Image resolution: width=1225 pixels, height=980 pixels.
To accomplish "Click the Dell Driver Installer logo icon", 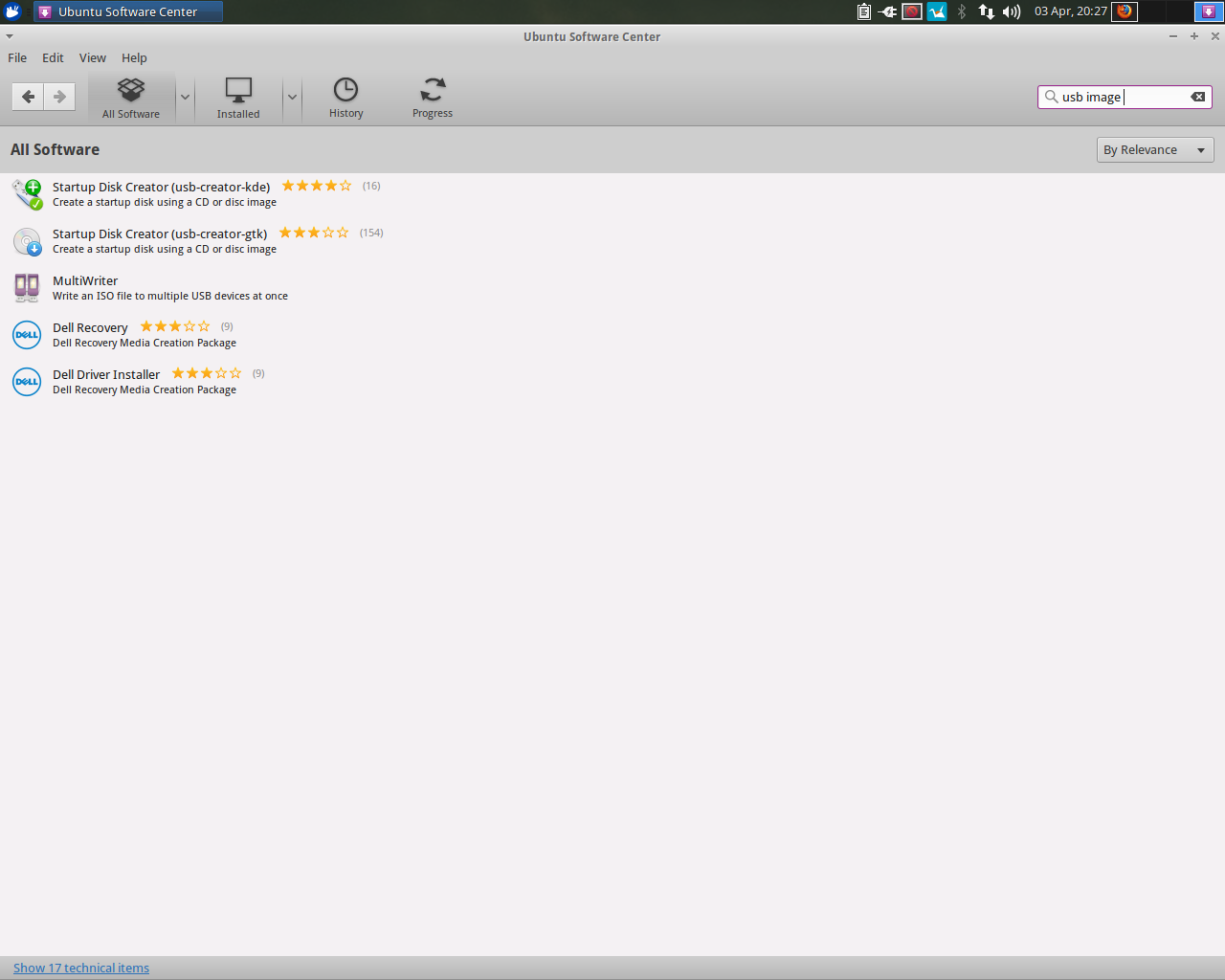I will 27,382.
